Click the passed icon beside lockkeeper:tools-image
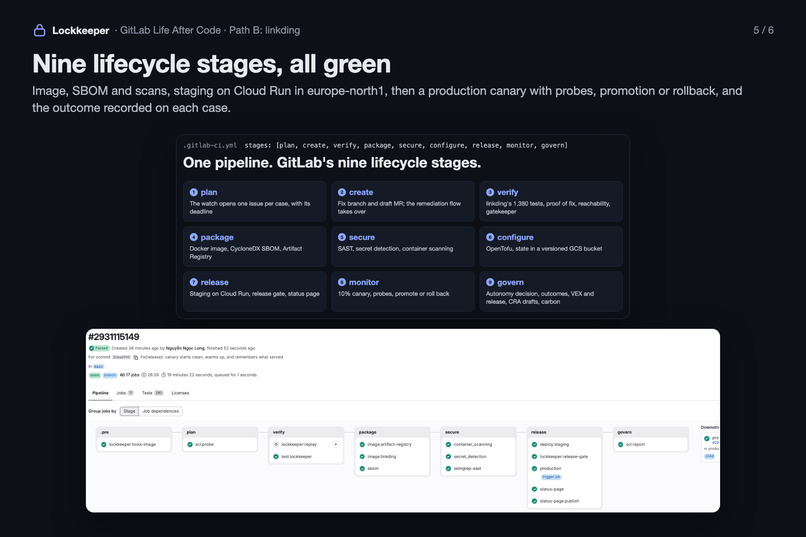The image size is (806, 537). (104, 444)
